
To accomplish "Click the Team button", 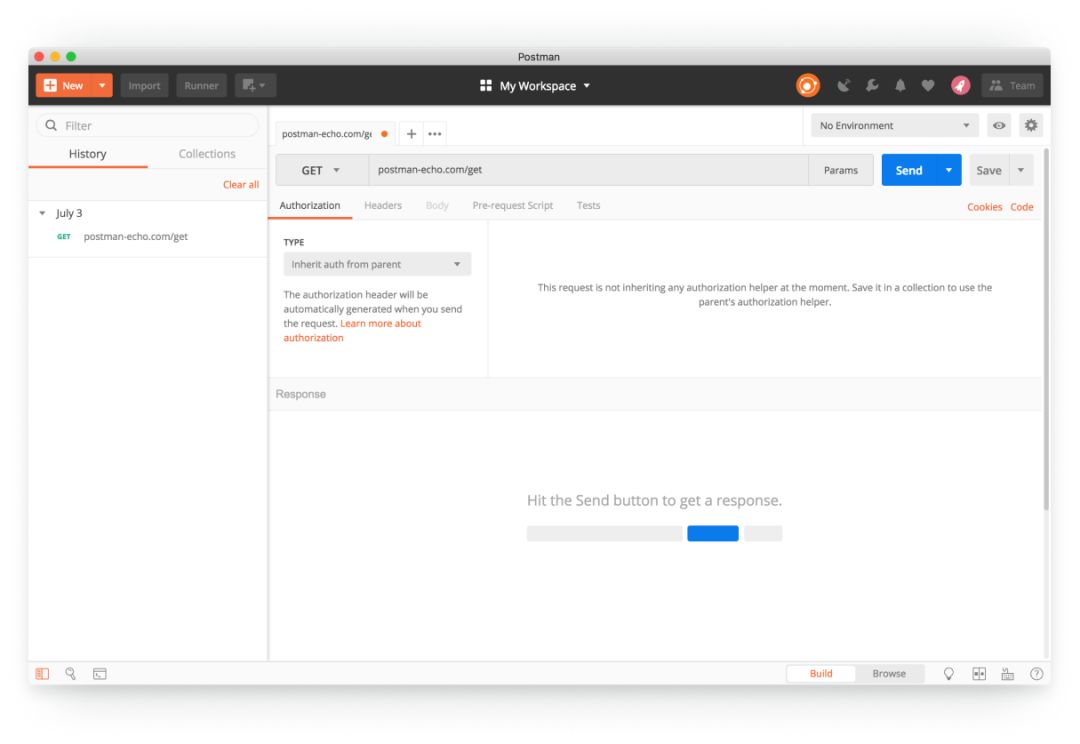I will [x=1012, y=85].
